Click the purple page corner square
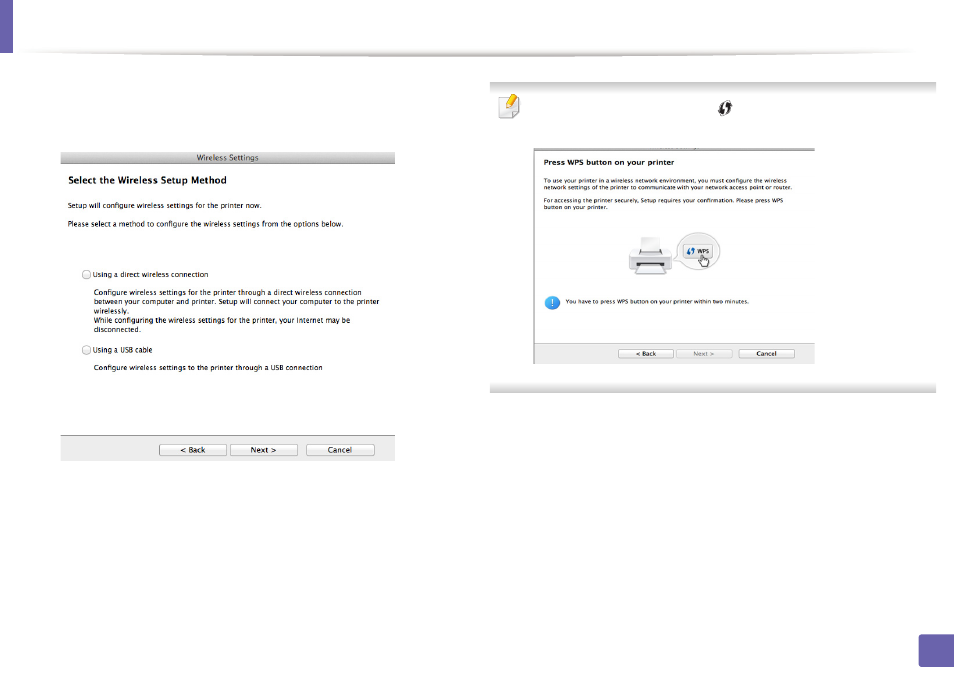The height and width of the screenshot is (674, 954). (x=936, y=651)
